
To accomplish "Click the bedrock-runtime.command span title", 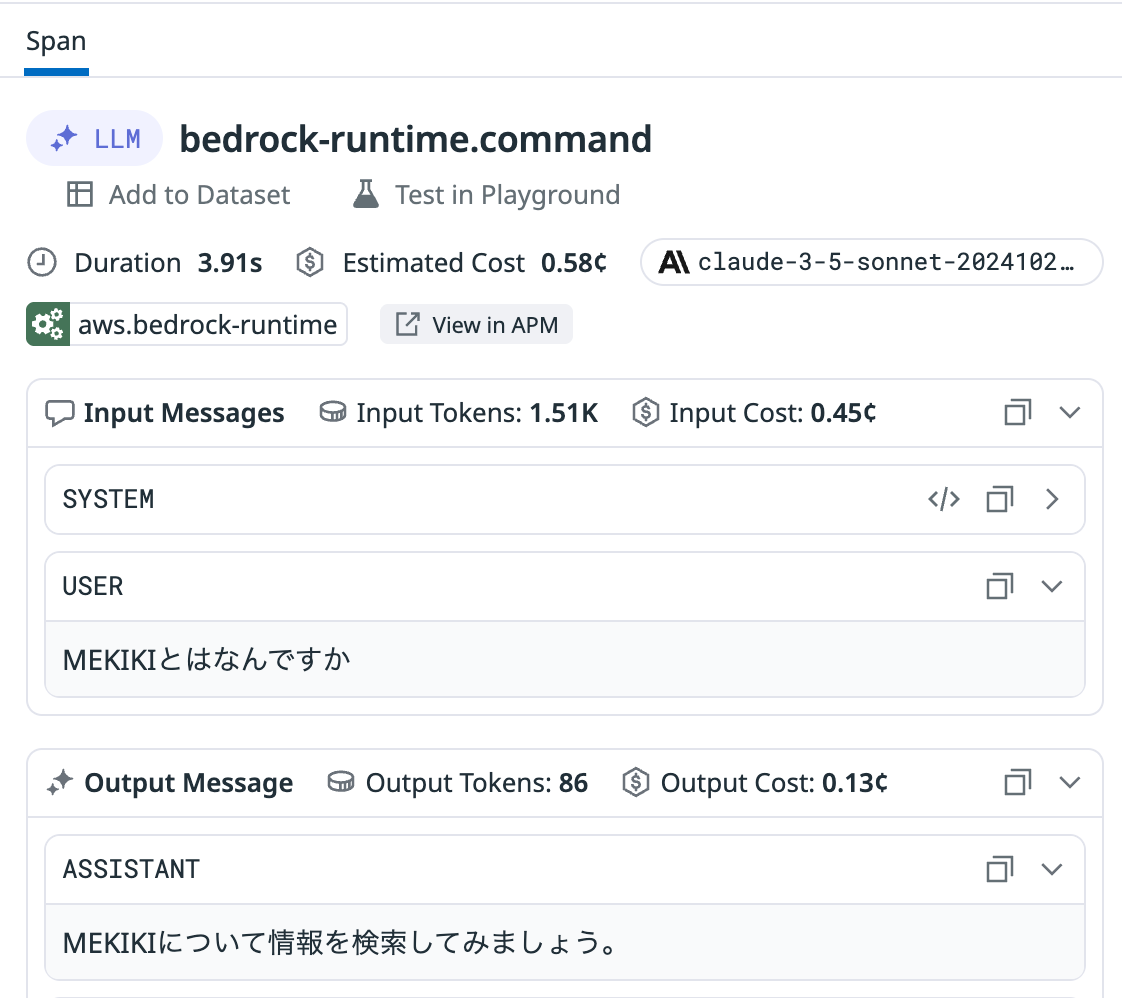I will click(415, 139).
